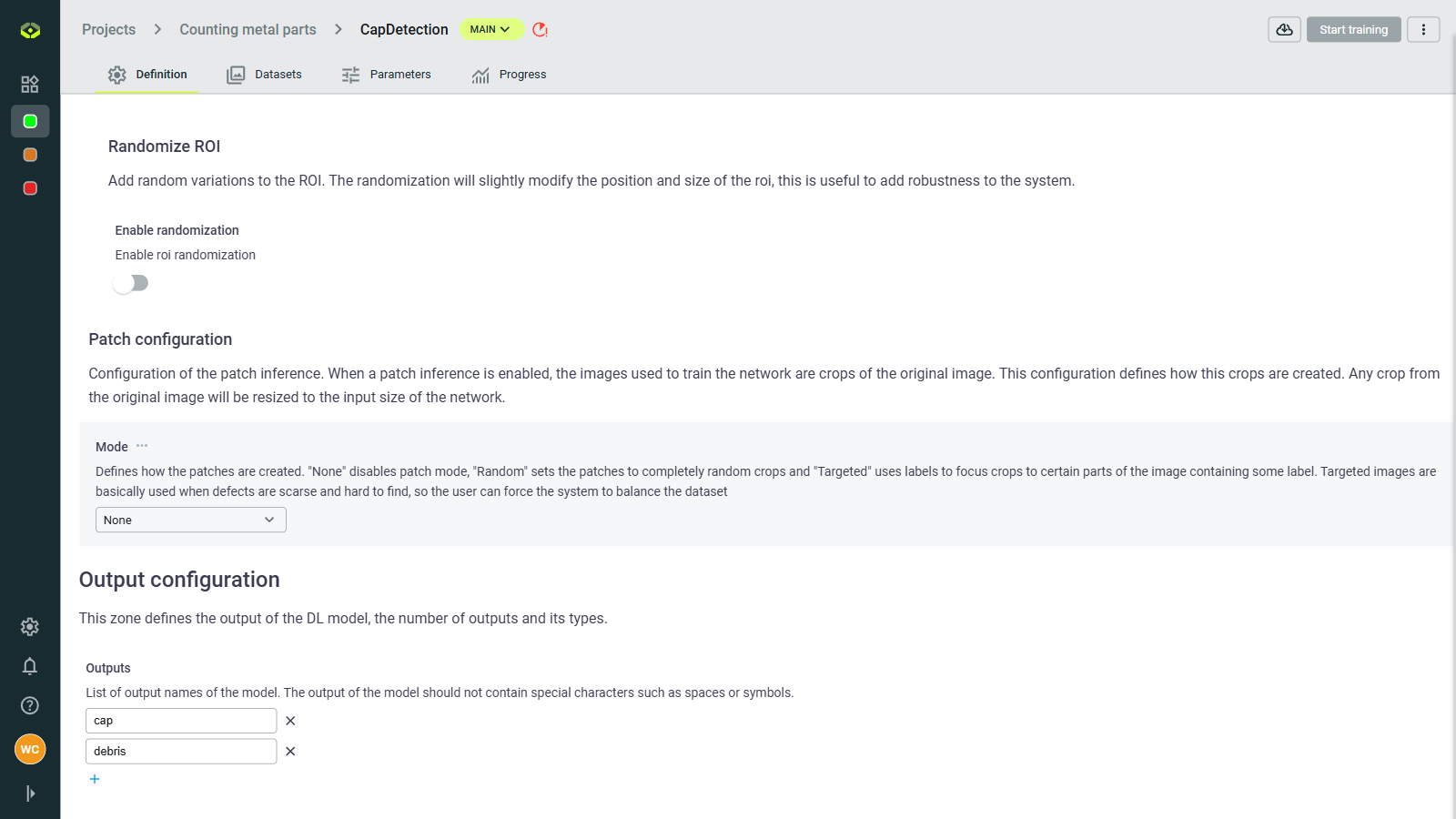
Task: Select the red square sidebar icon
Action: (30, 188)
